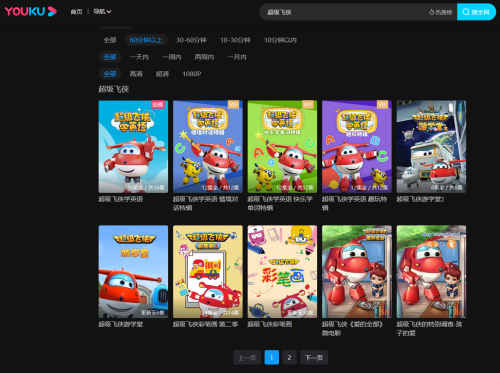Go to 下一页 next page

(x=314, y=358)
